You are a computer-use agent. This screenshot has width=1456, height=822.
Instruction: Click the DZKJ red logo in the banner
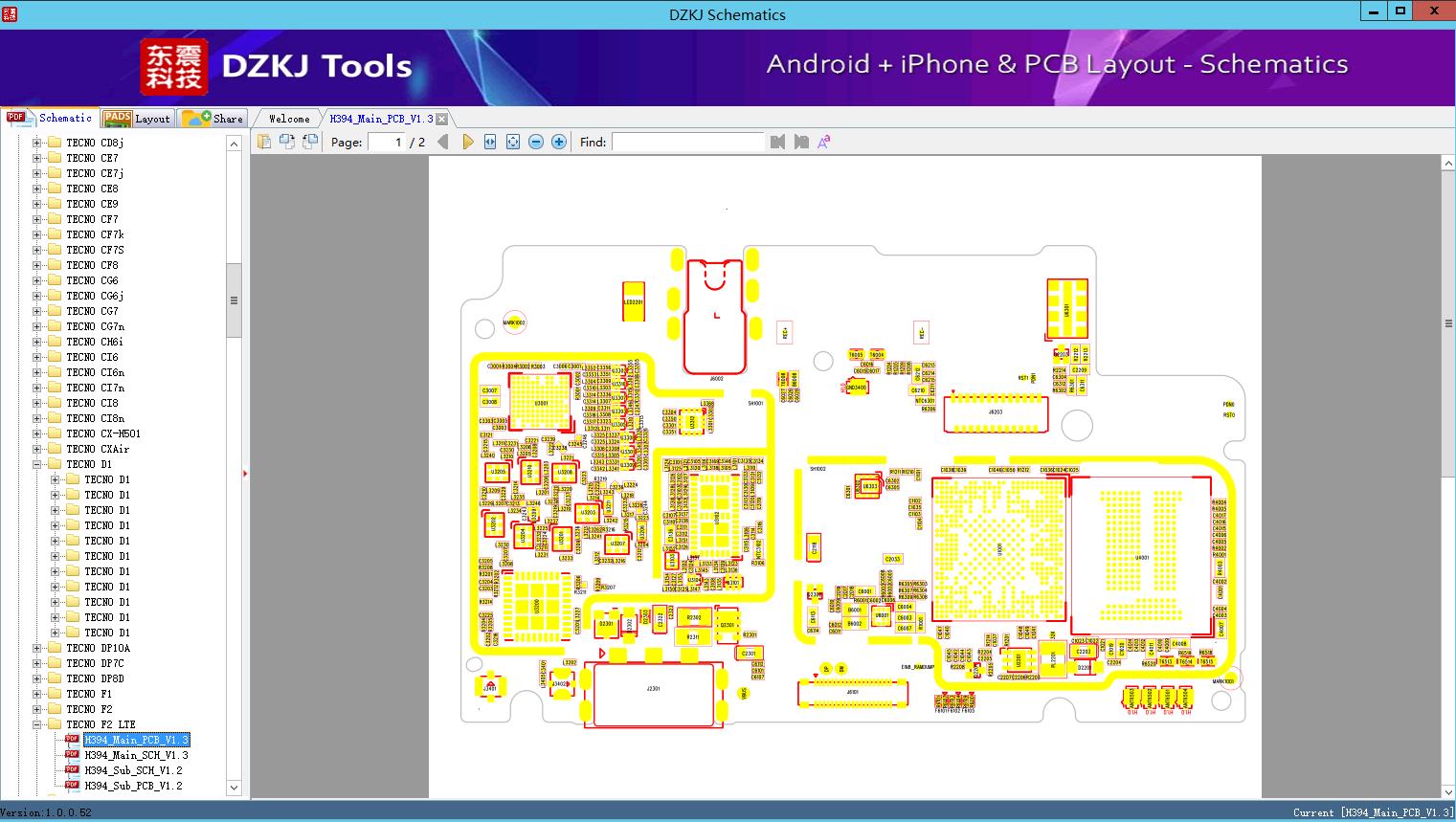pos(174,67)
